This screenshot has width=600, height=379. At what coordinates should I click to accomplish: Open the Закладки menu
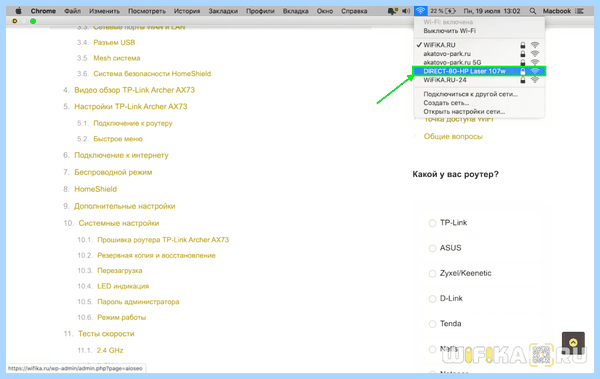[223, 11]
